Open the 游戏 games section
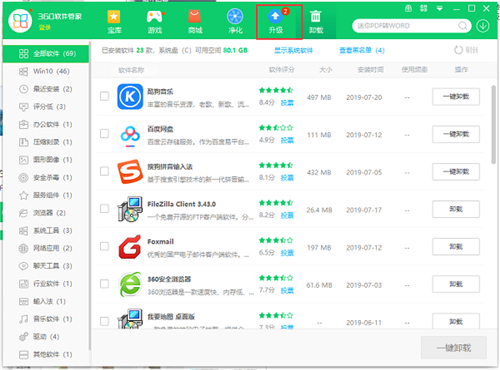The width and height of the screenshot is (500, 370). [155, 22]
